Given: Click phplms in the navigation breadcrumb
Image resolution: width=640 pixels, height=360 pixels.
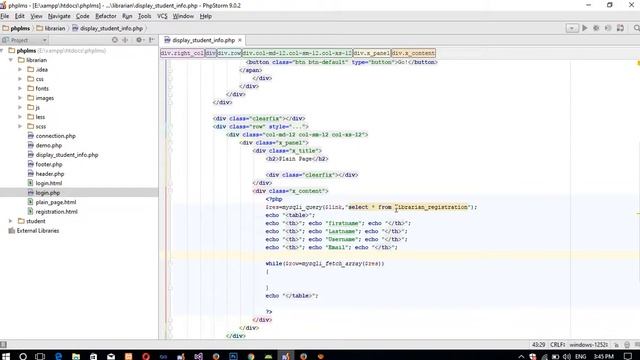Looking at the screenshot, I should click(17, 29).
